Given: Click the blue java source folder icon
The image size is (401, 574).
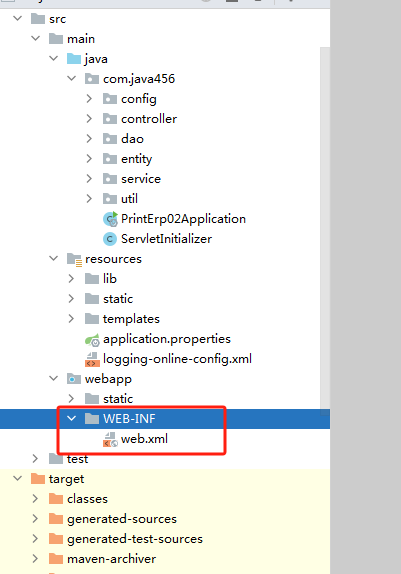Looking at the screenshot, I should 74,59.
